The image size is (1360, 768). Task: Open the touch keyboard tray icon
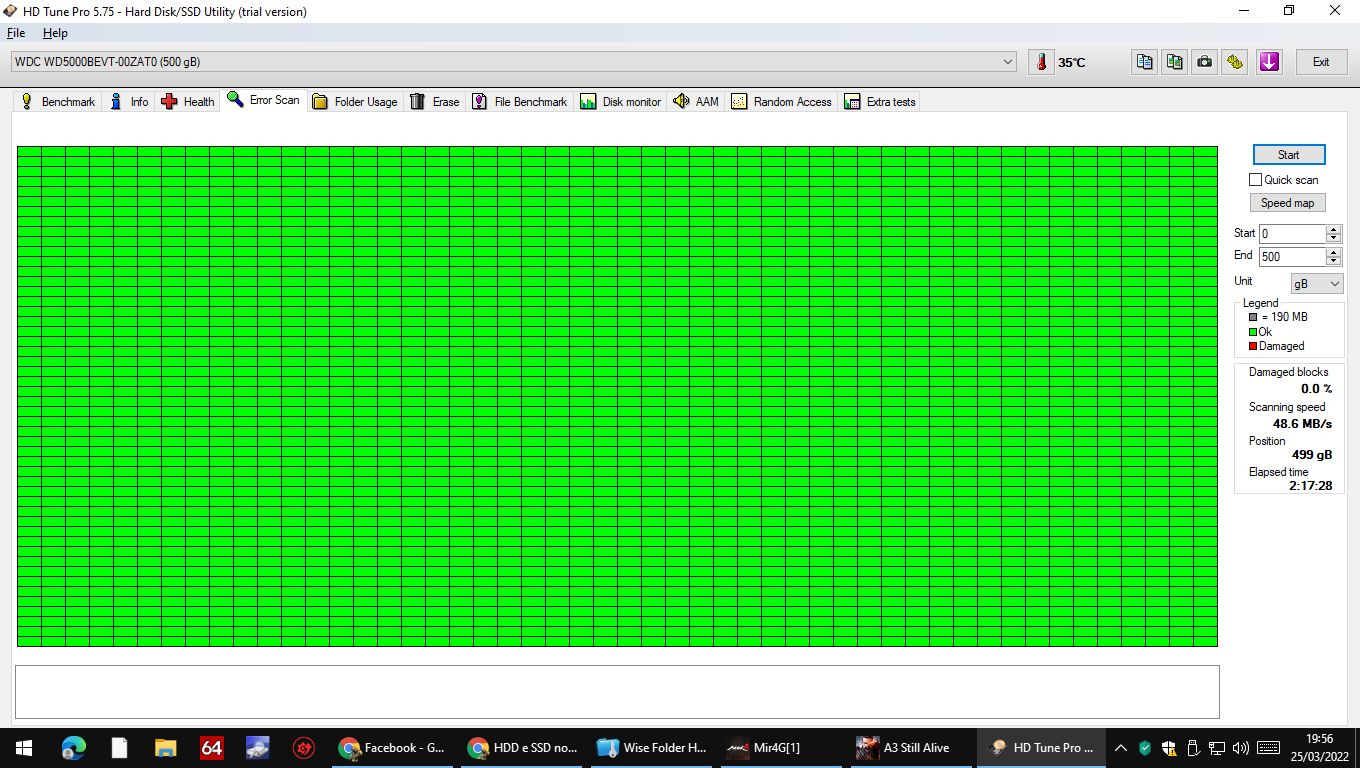point(1268,747)
